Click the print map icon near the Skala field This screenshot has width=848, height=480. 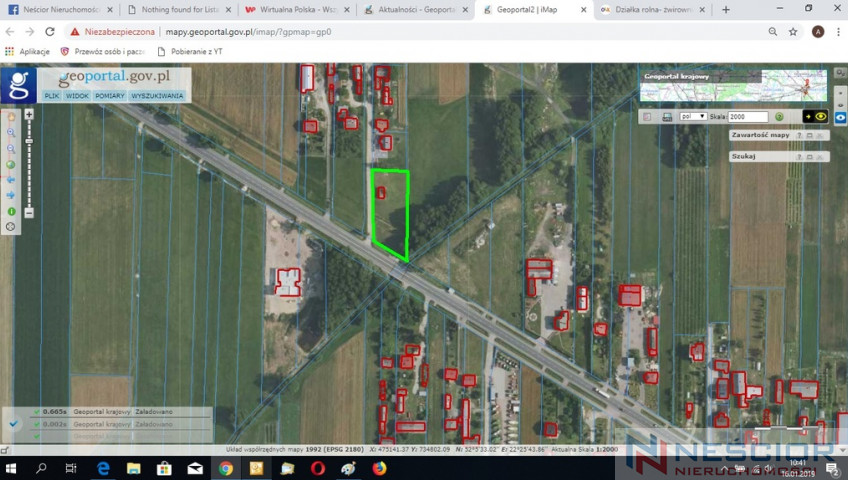(x=667, y=117)
